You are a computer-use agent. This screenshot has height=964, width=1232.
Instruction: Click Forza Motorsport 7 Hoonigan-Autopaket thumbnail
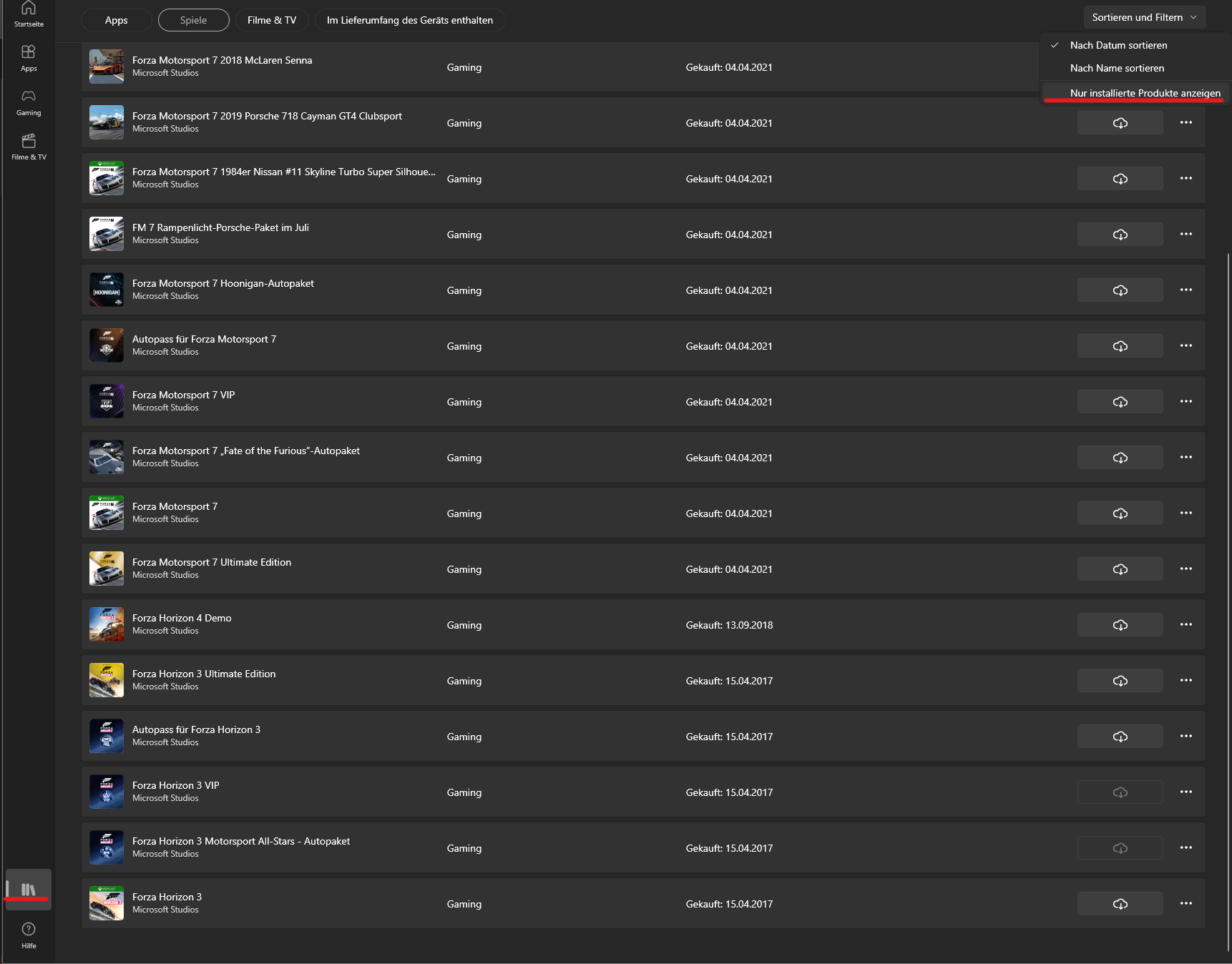coord(107,290)
